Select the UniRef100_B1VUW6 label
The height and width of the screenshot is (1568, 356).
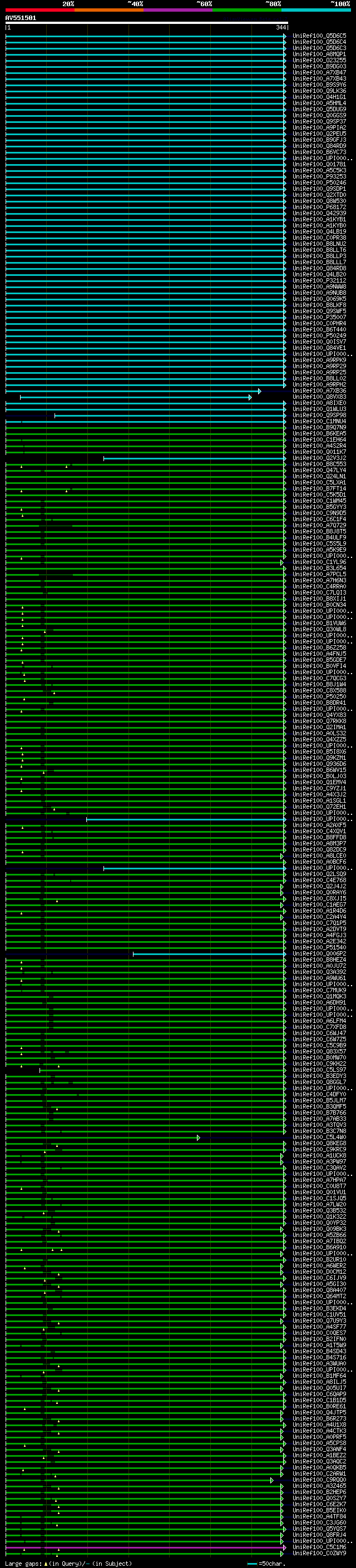(319, 624)
